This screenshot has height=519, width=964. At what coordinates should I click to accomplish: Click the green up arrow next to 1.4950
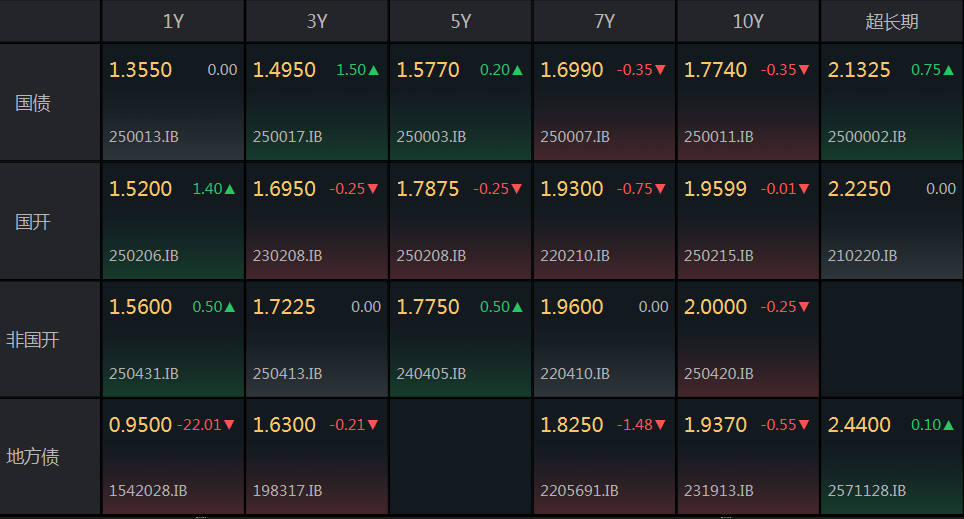pos(374,71)
